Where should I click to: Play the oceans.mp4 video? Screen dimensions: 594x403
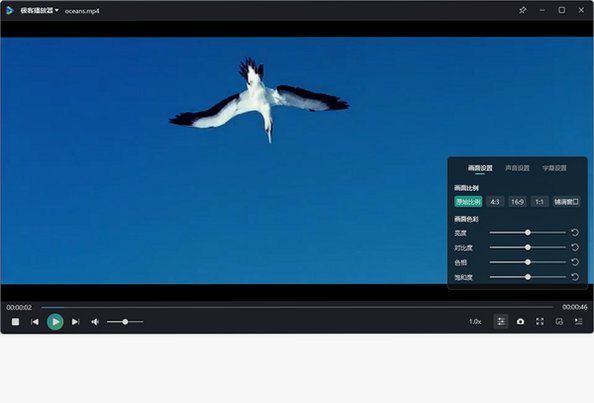pyautogui.click(x=55, y=322)
